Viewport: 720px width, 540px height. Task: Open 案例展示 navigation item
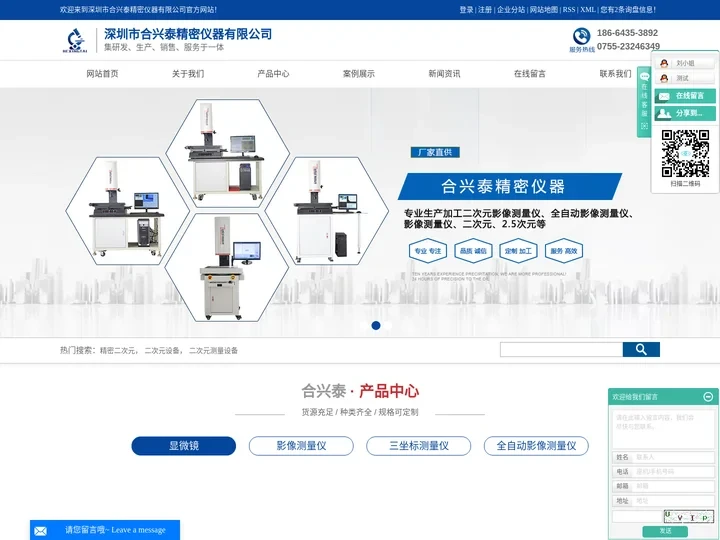point(359,73)
